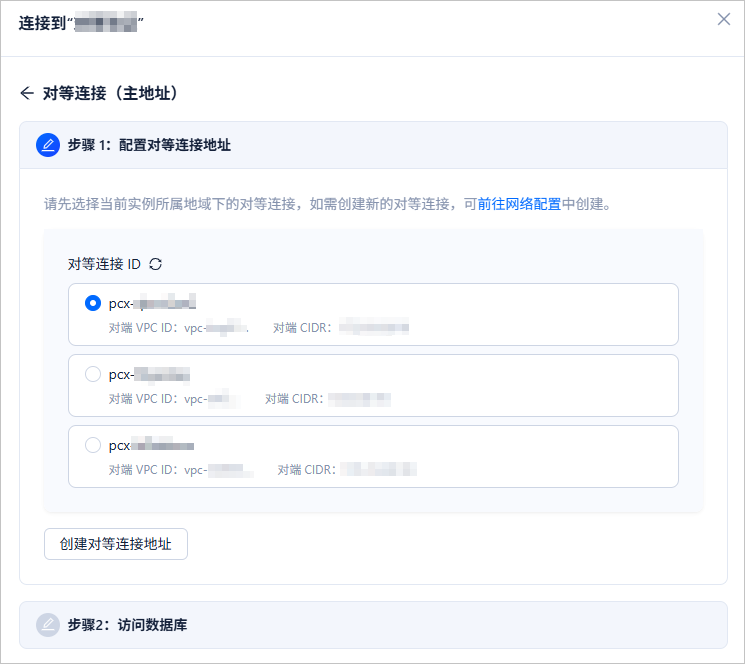Click 对端 VPC ID text in the third card
This screenshot has height=664, width=745.
point(144,470)
